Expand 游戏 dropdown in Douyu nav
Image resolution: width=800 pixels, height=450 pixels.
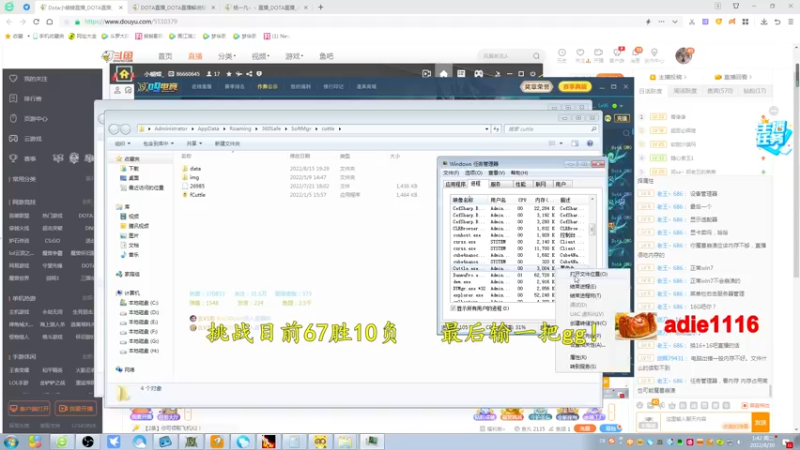[x=294, y=56]
